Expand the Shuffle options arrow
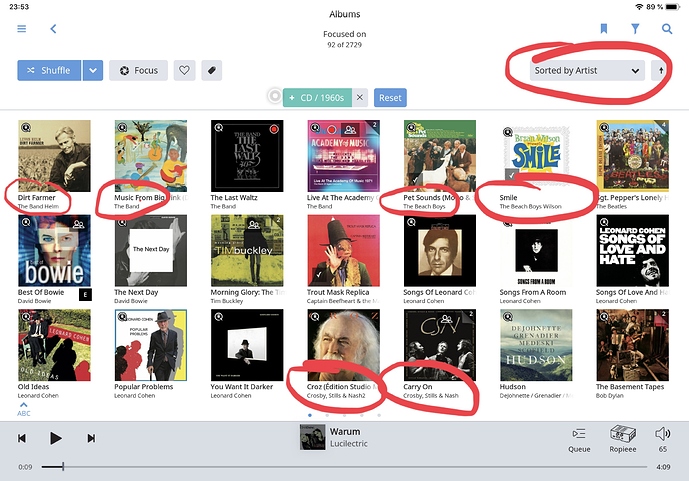Screen dimensions: 689x481 point(93,70)
